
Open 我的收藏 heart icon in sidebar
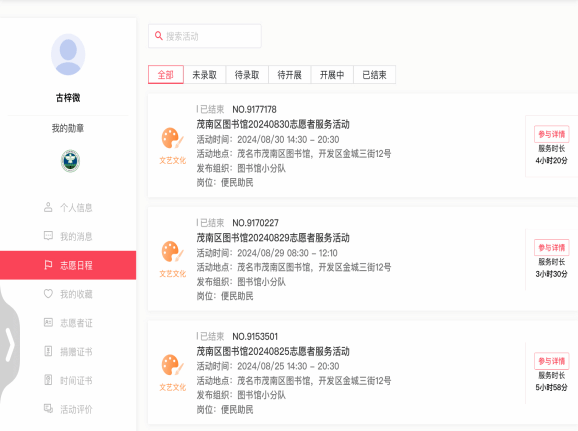click(x=48, y=294)
